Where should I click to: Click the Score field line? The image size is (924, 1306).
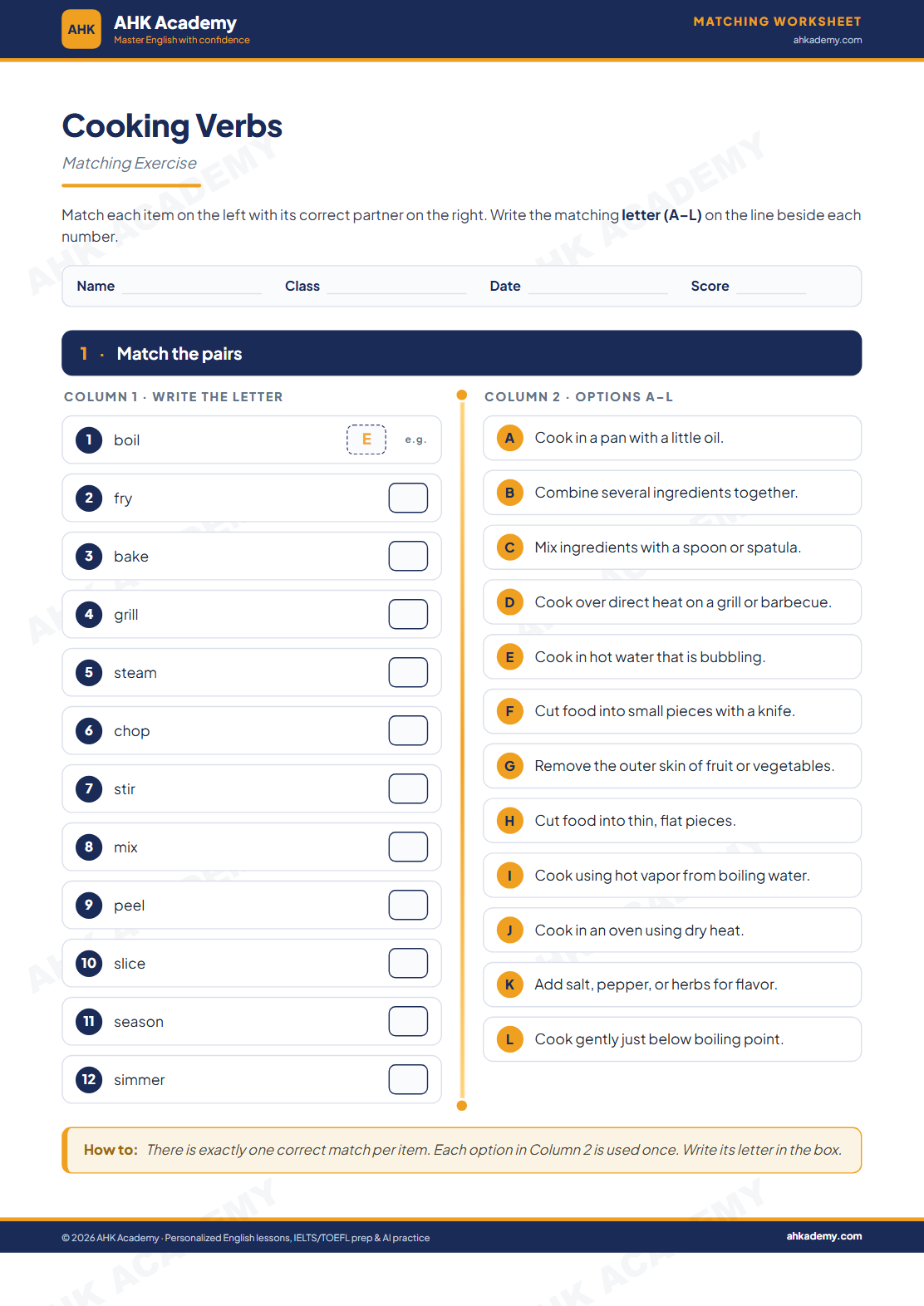(771, 287)
